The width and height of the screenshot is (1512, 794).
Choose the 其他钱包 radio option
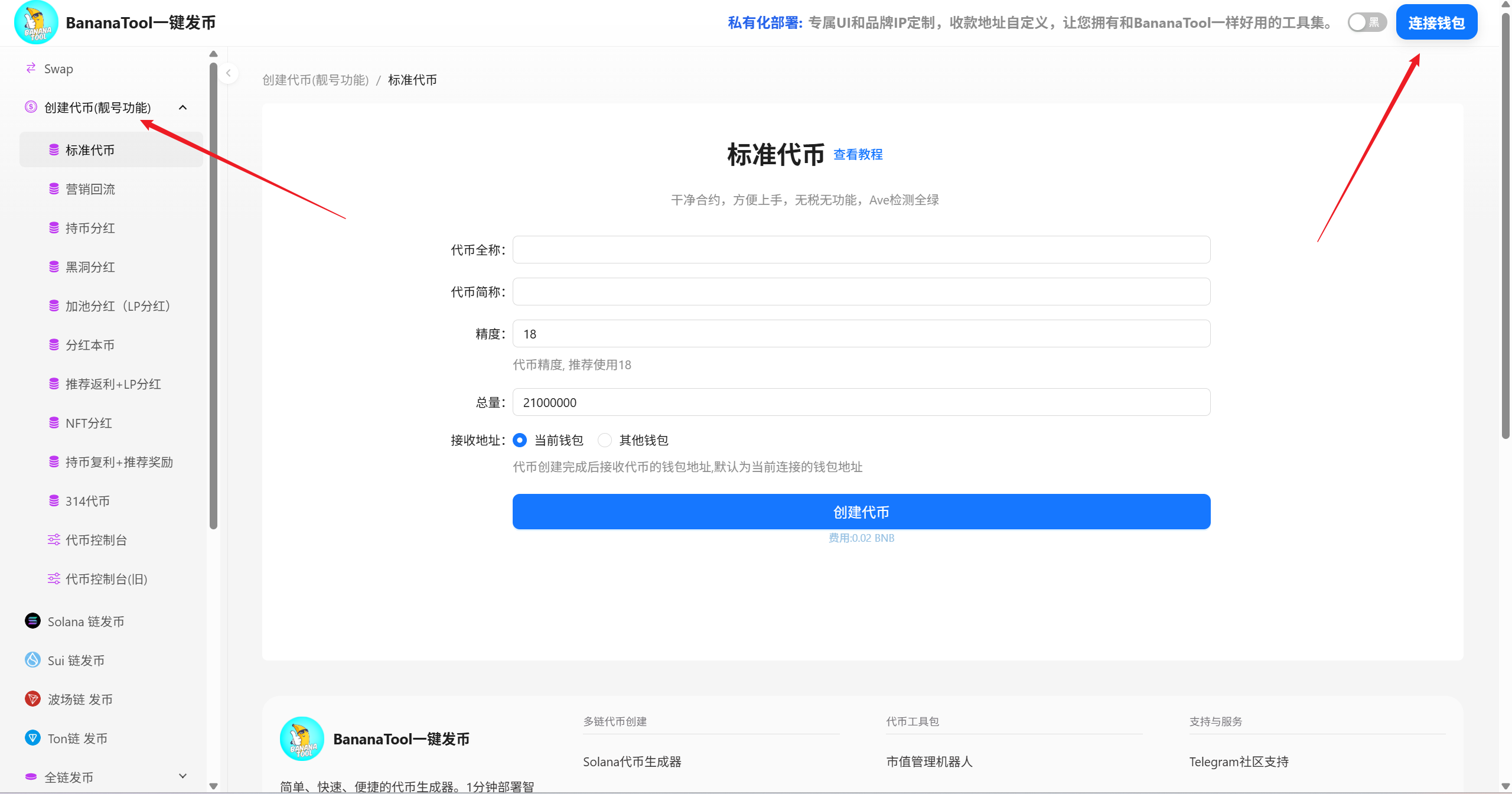tap(604, 440)
